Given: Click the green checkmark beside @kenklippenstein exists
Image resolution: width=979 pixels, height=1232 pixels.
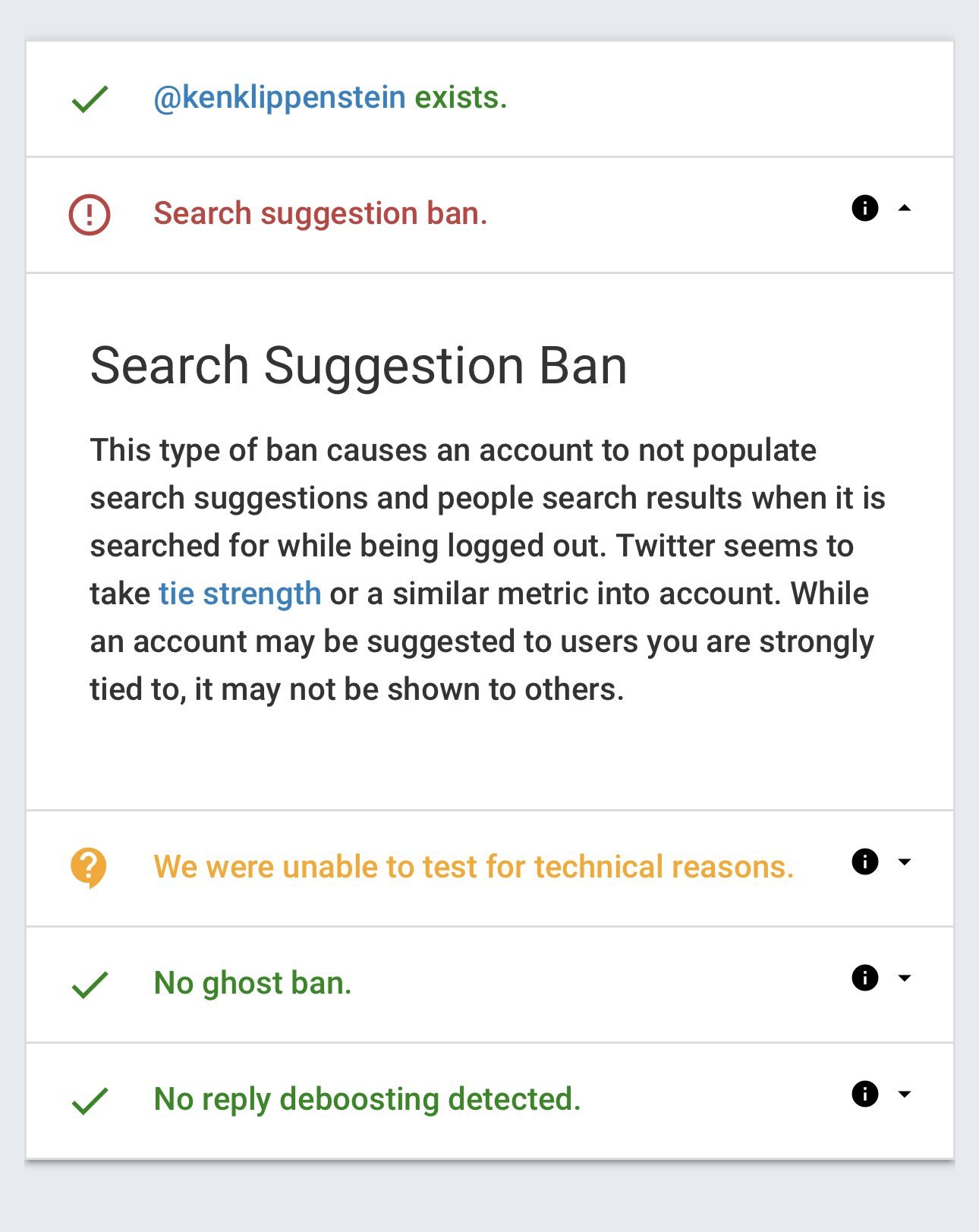Looking at the screenshot, I should tap(90, 99).
